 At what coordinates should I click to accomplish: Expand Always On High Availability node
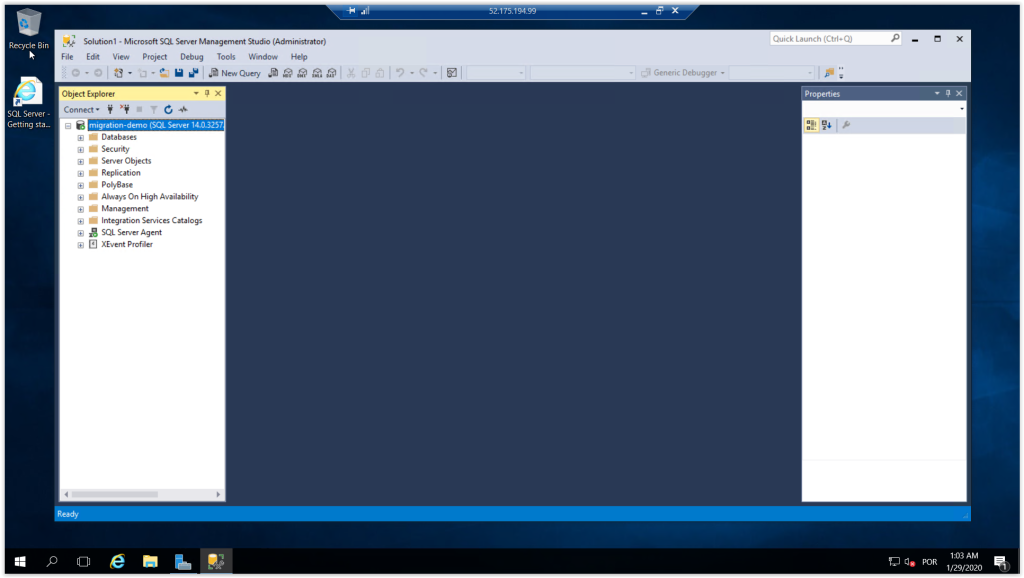pos(80,197)
